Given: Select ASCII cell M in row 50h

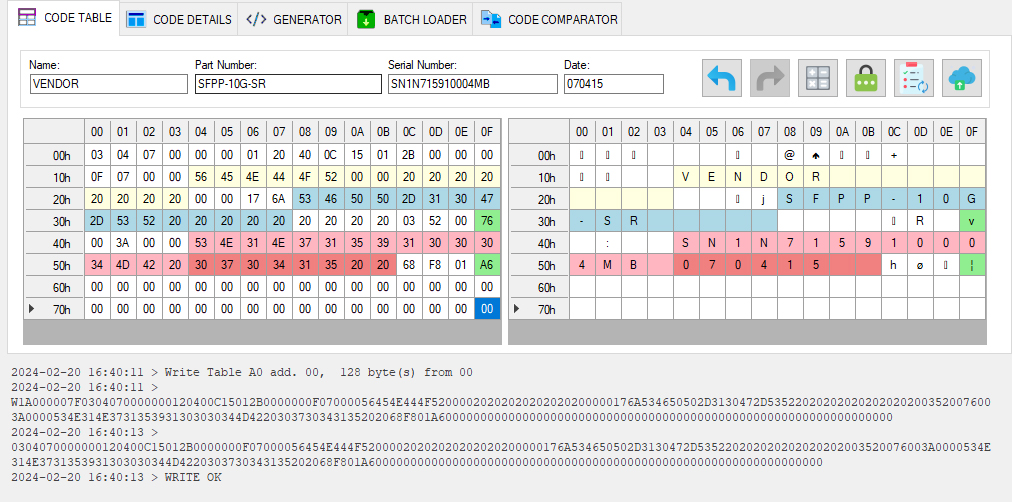Looking at the screenshot, I should (608, 265).
